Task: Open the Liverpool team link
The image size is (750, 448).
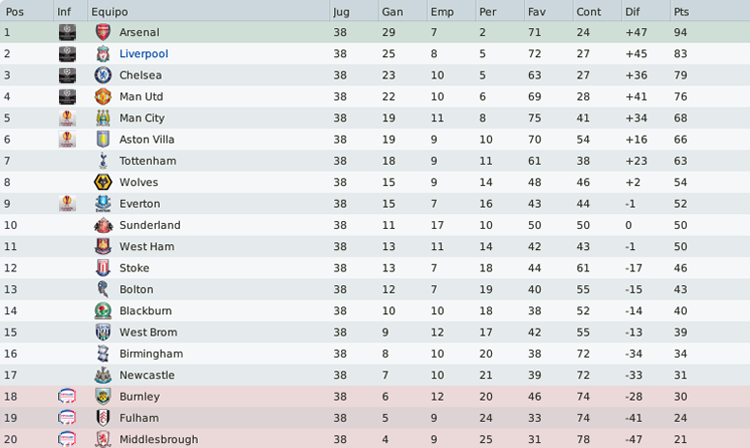Action: click(143, 54)
